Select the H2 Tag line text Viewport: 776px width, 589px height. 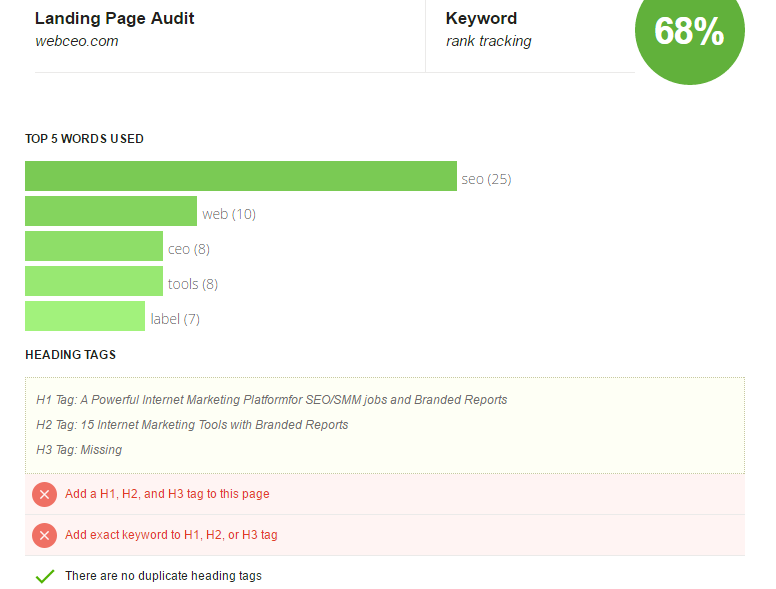pos(192,425)
